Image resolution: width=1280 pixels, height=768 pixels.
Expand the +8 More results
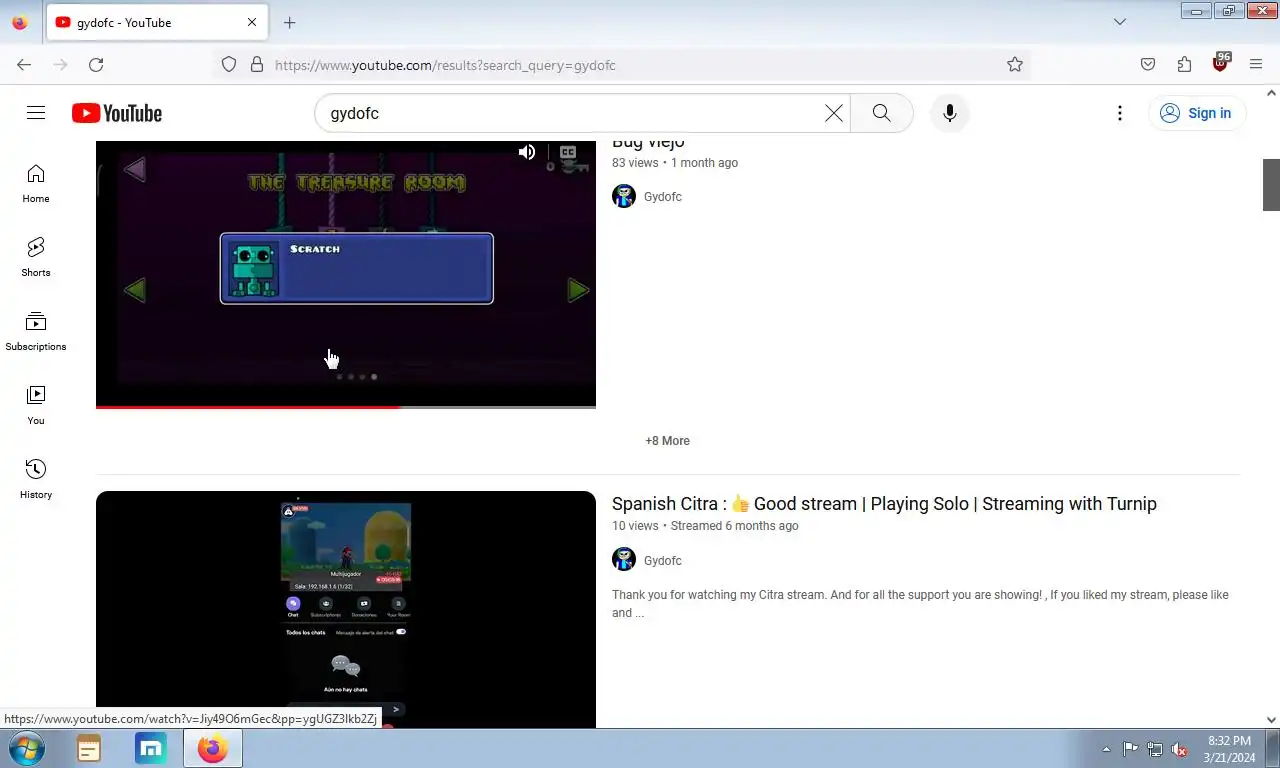pyautogui.click(x=667, y=441)
